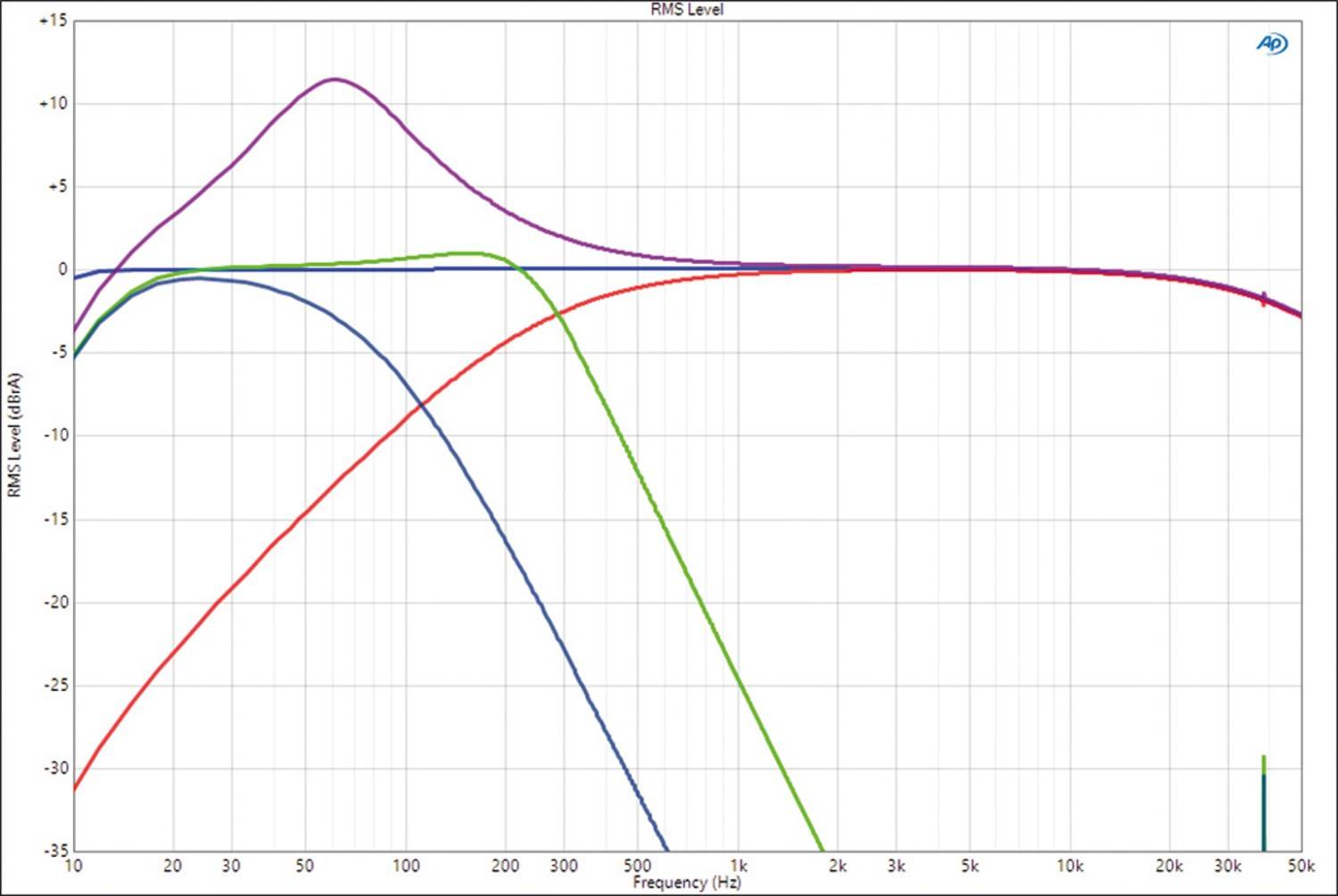
Task: Click the -35 y-axis value
Action: (x=54, y=851)
